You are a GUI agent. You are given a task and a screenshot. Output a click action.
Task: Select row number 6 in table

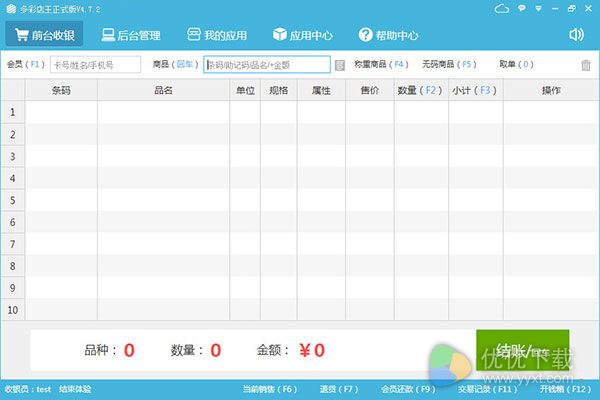[x=13, y=222]
